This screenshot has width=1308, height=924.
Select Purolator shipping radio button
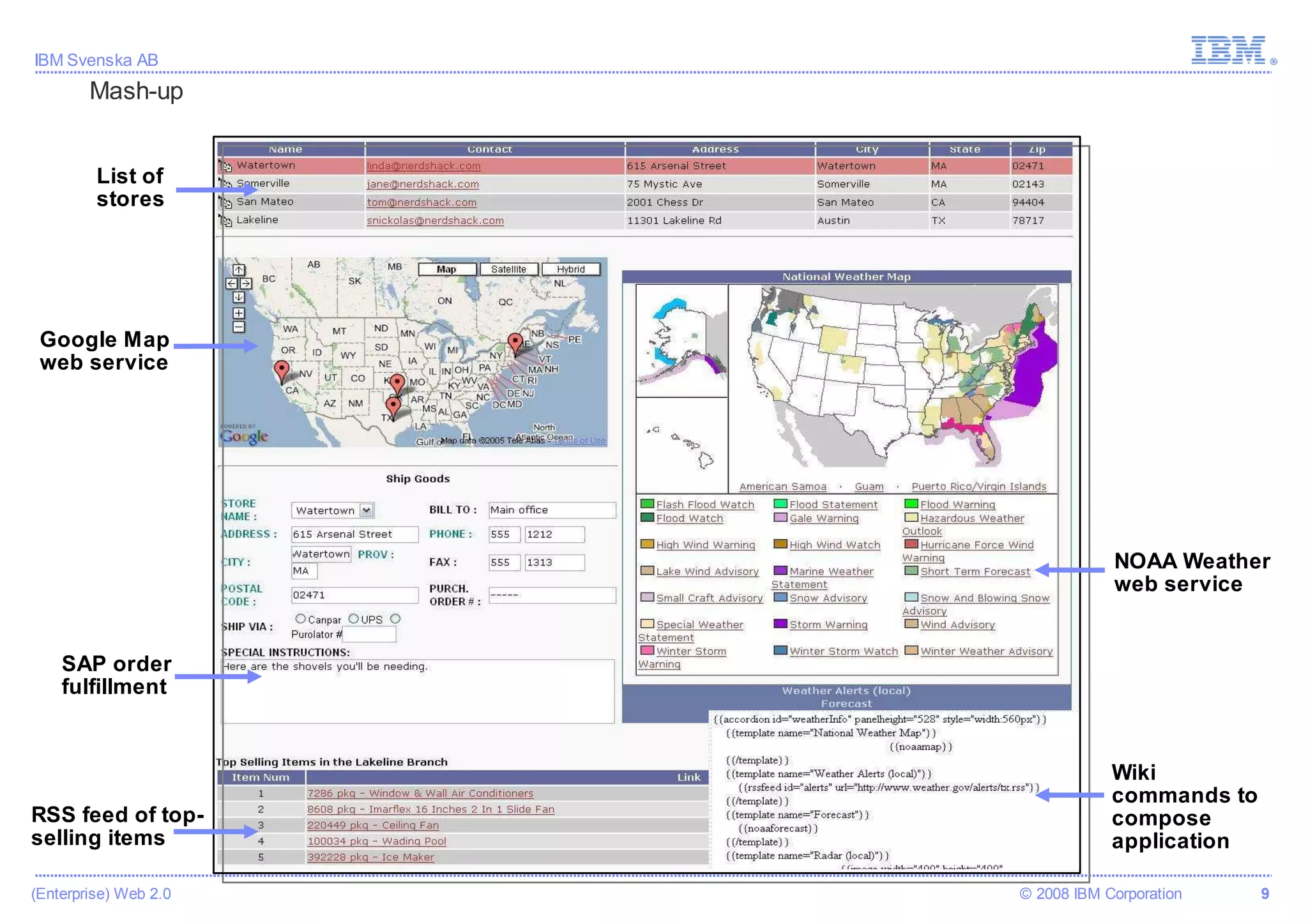click(395, 619)
